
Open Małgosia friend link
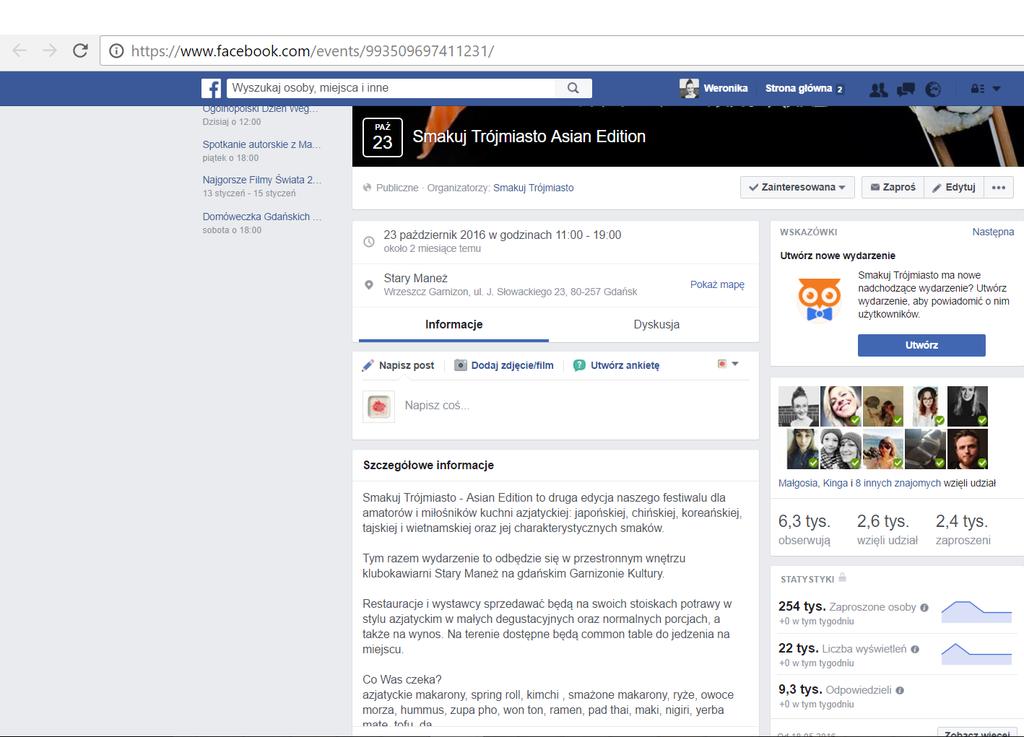(x=797, y=484)
